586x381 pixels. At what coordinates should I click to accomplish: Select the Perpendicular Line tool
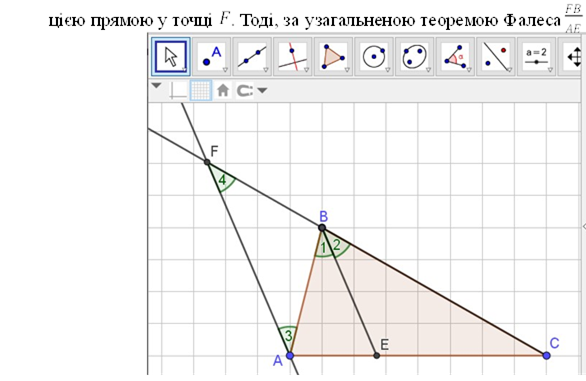(293, 57)
